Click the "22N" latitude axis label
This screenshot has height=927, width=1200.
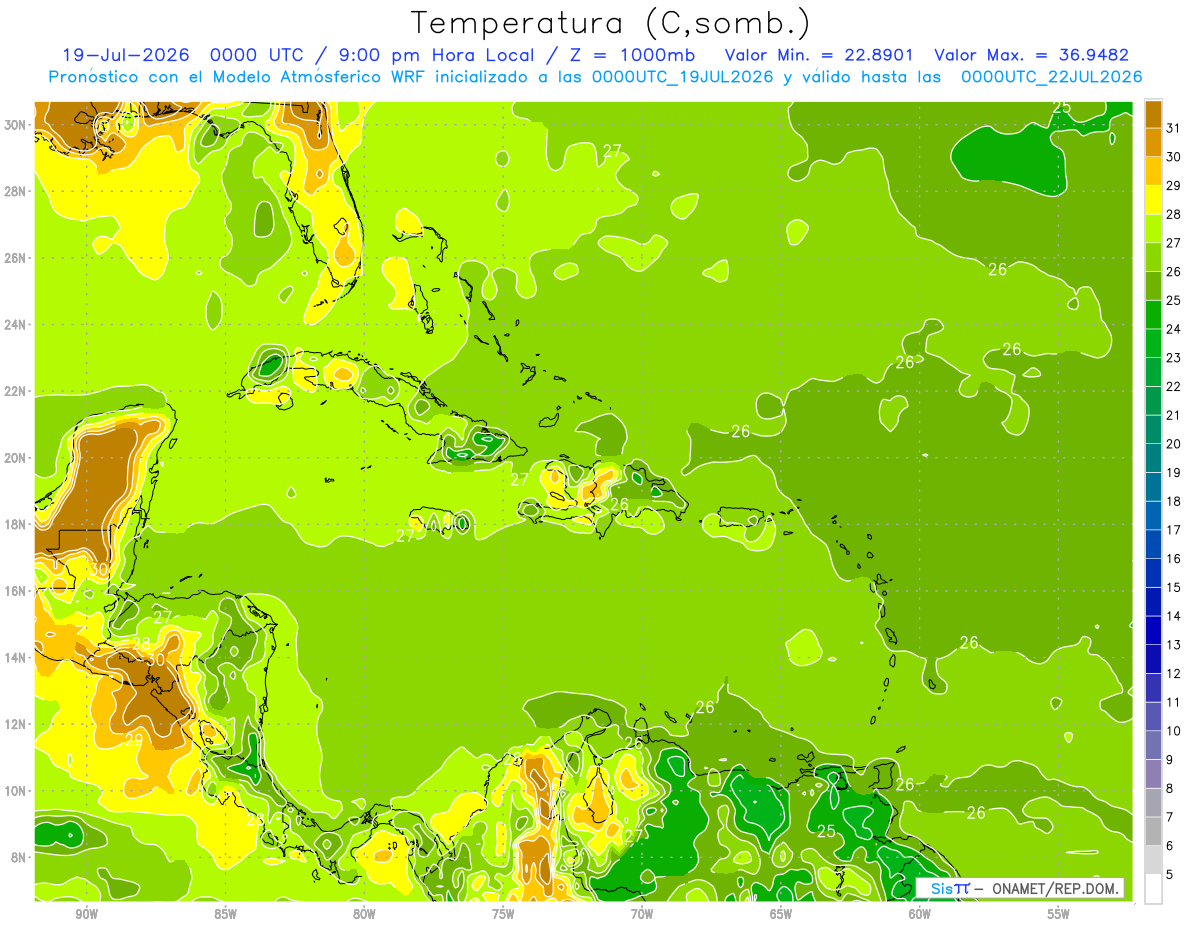(16, 391)
